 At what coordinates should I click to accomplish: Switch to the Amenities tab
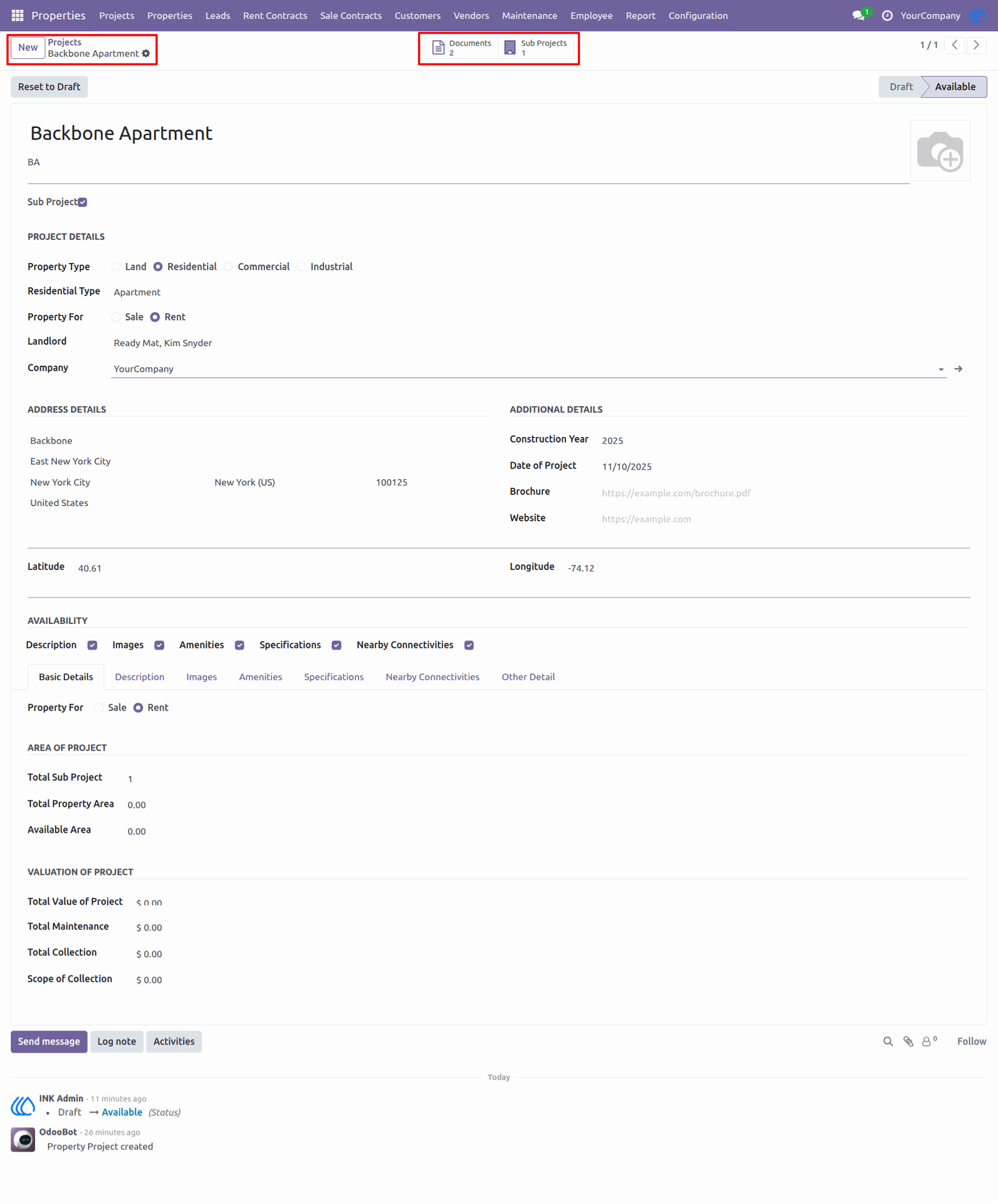pyautogui.click(x=260, y=677)
